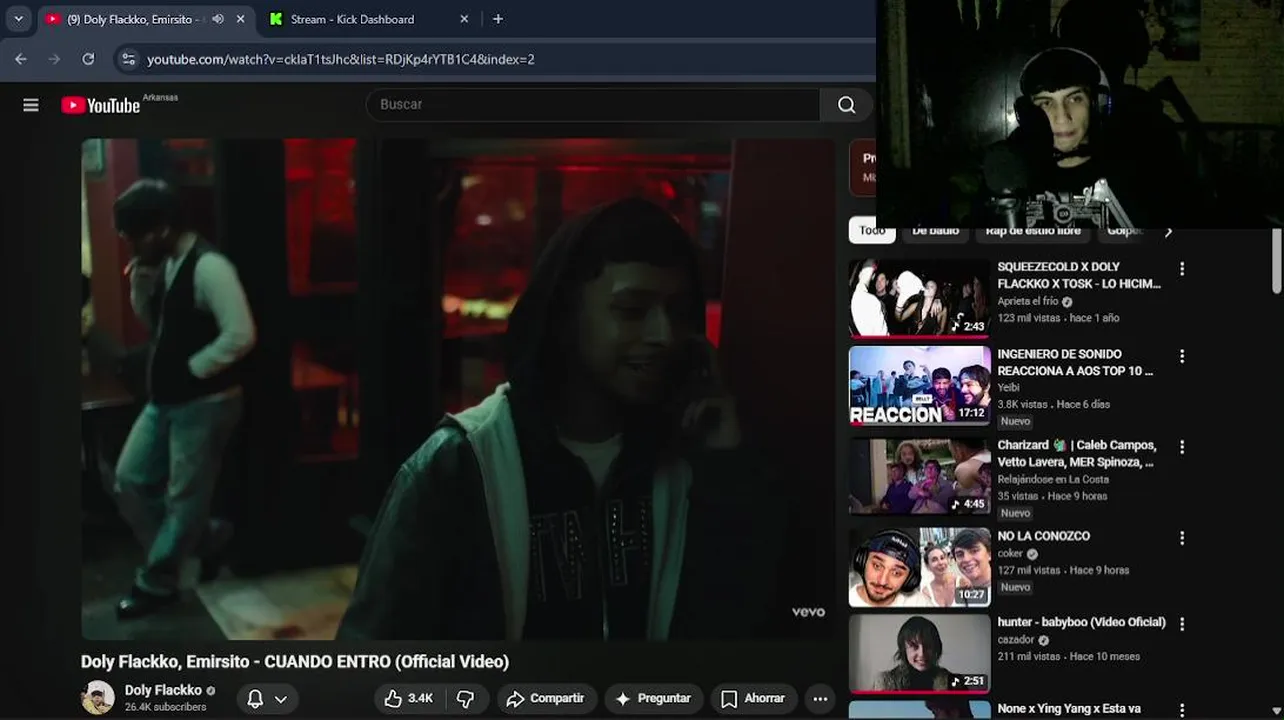1284x720 pixels.
Task: Click the NO LA CONOZCO title
Action: click(1043, 536)
